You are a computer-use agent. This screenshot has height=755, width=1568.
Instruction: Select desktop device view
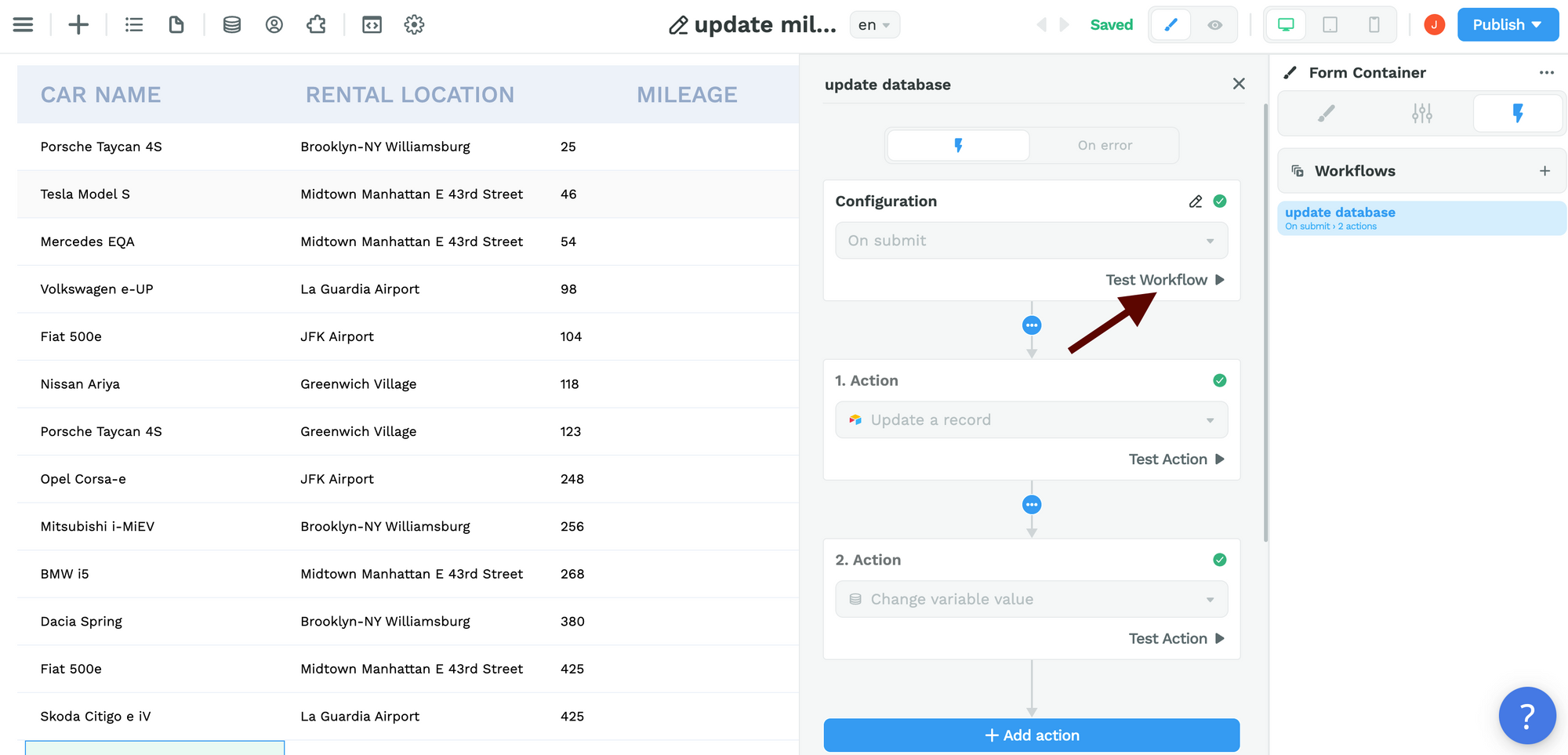(1286, 25)
